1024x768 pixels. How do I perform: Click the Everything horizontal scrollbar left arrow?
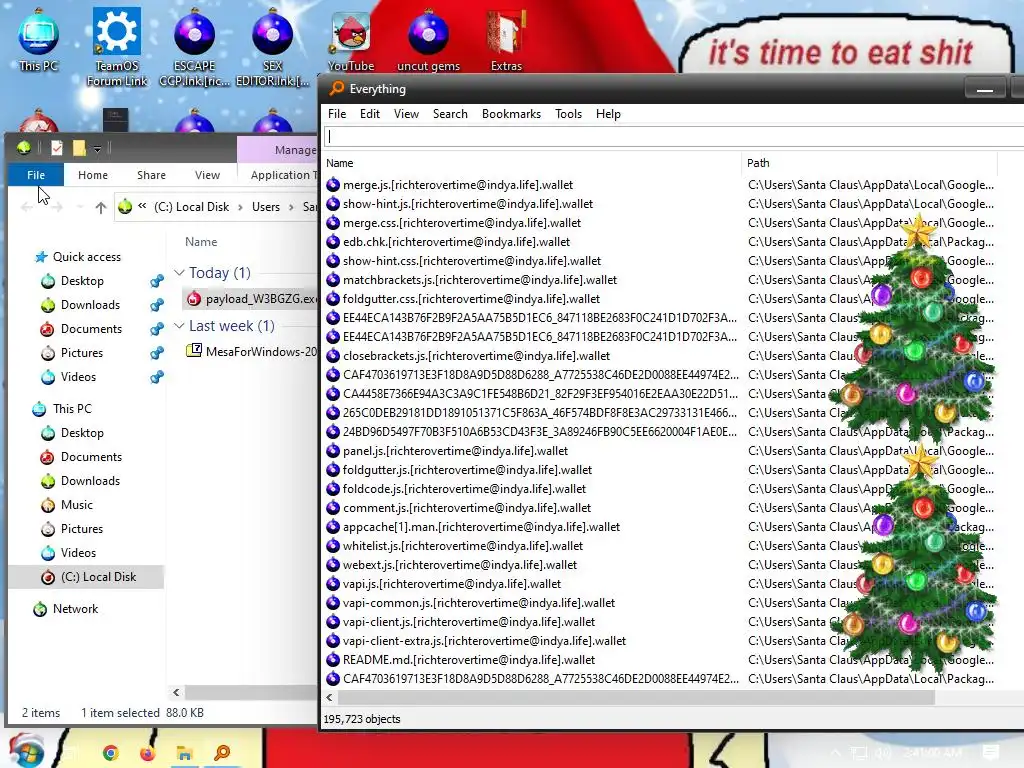(330, 697)
